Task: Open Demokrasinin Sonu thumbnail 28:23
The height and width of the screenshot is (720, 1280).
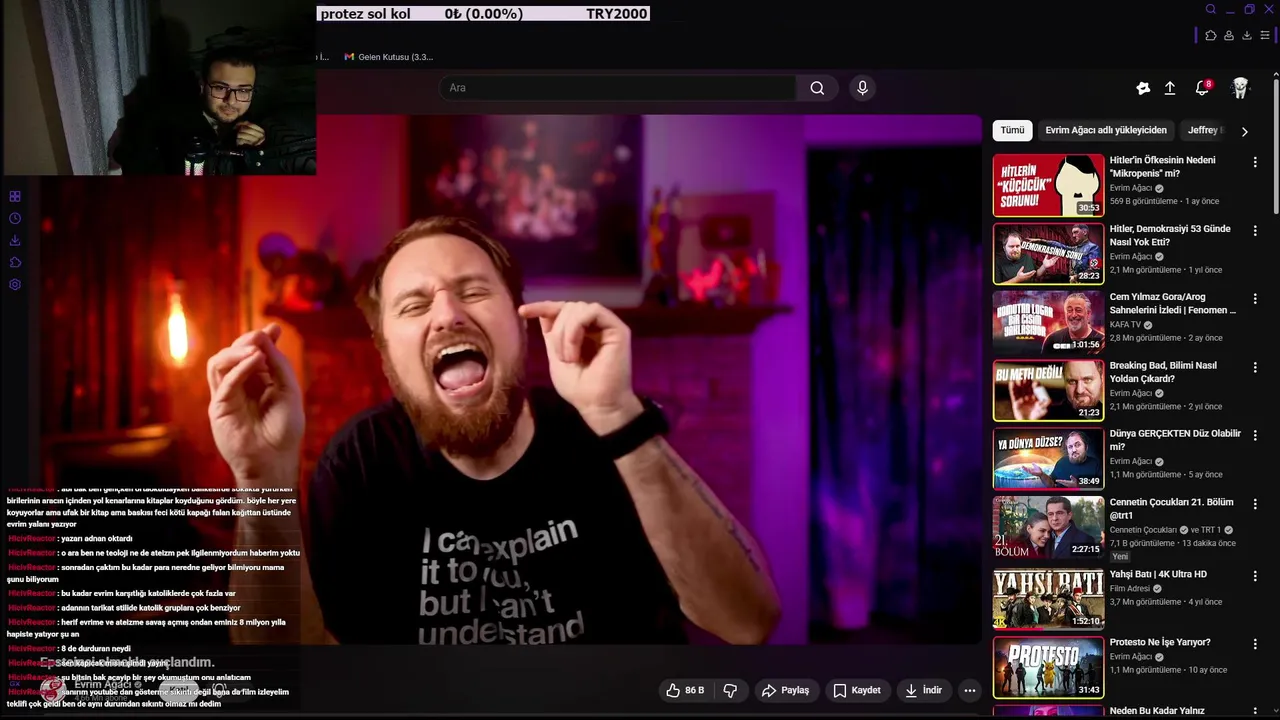Action: tap(1048, 253)
